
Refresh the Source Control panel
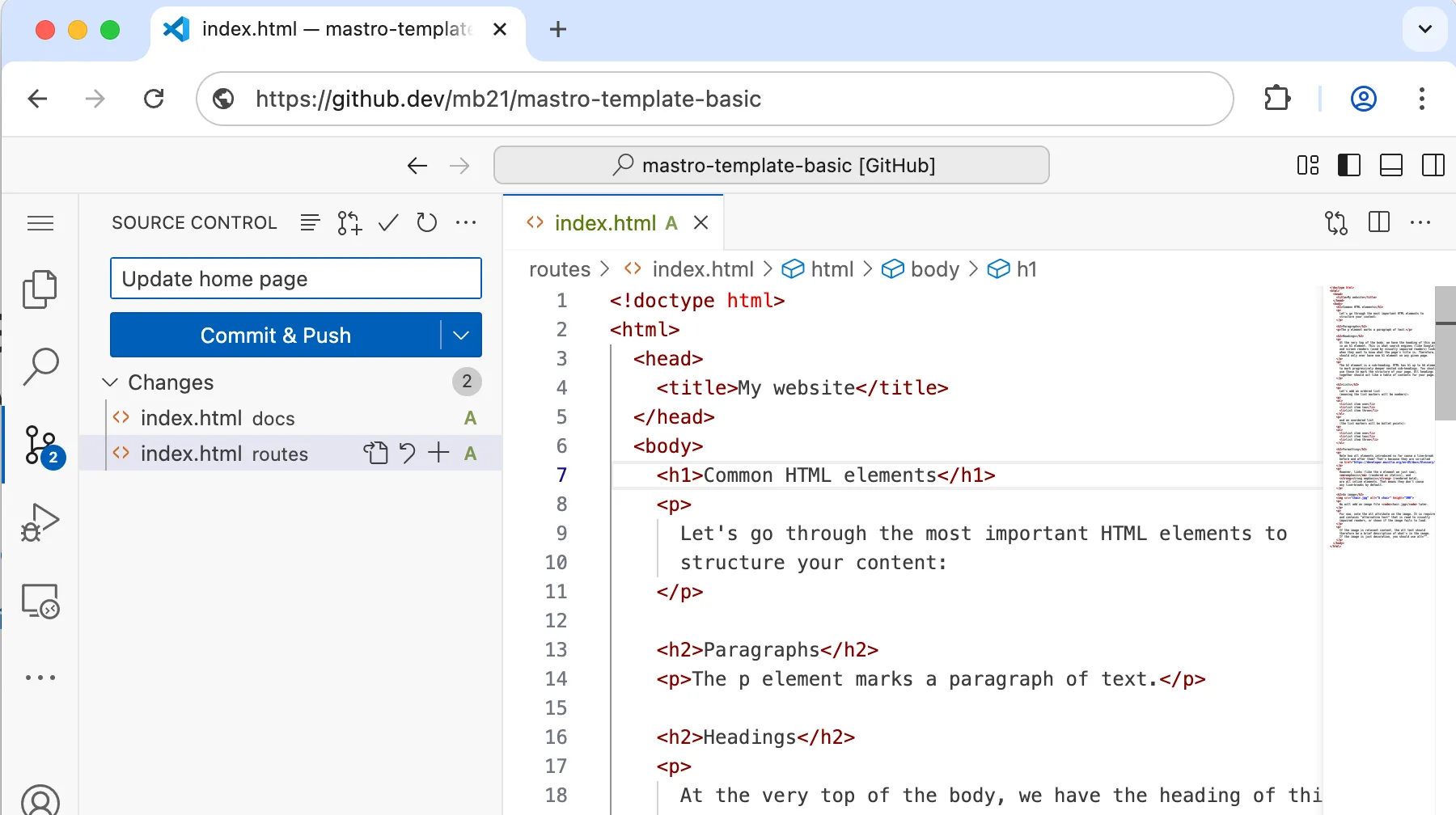(426, 222)
